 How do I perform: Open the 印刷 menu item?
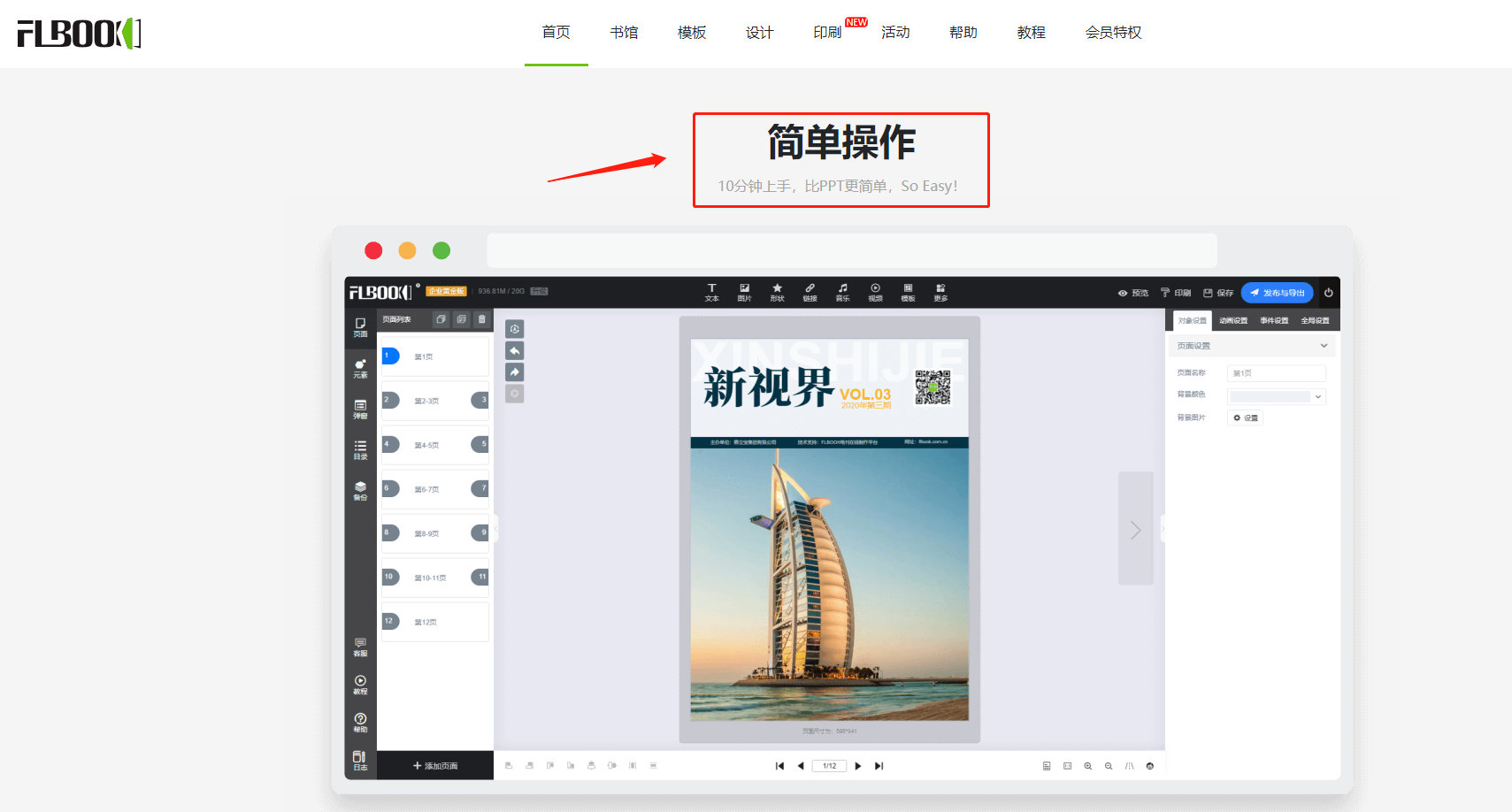827,33
